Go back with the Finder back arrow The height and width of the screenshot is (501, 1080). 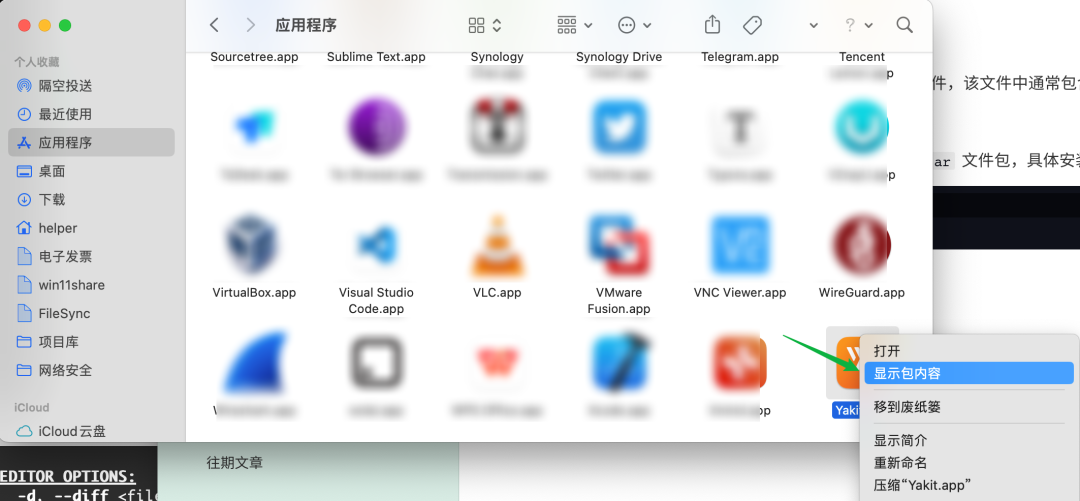click(x=214, y=25)
